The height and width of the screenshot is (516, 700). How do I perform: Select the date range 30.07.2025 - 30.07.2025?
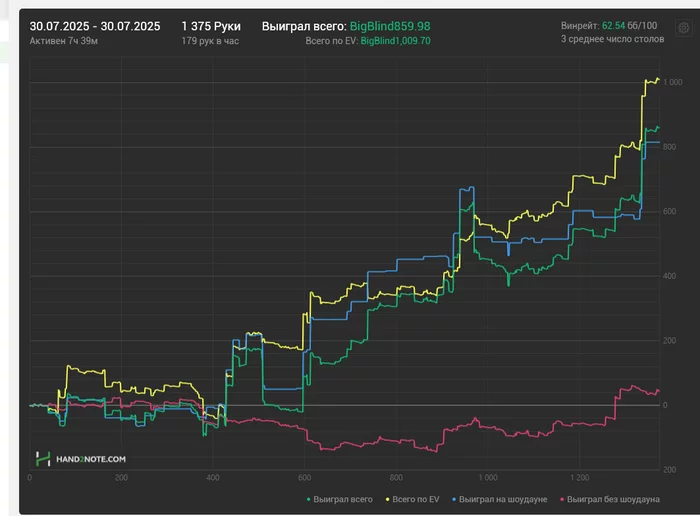click(x=95, y=26)
